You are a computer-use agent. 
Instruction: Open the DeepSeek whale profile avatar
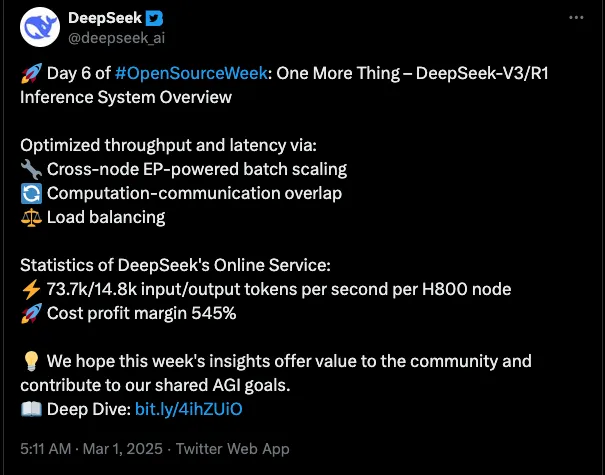coord(40,27)
